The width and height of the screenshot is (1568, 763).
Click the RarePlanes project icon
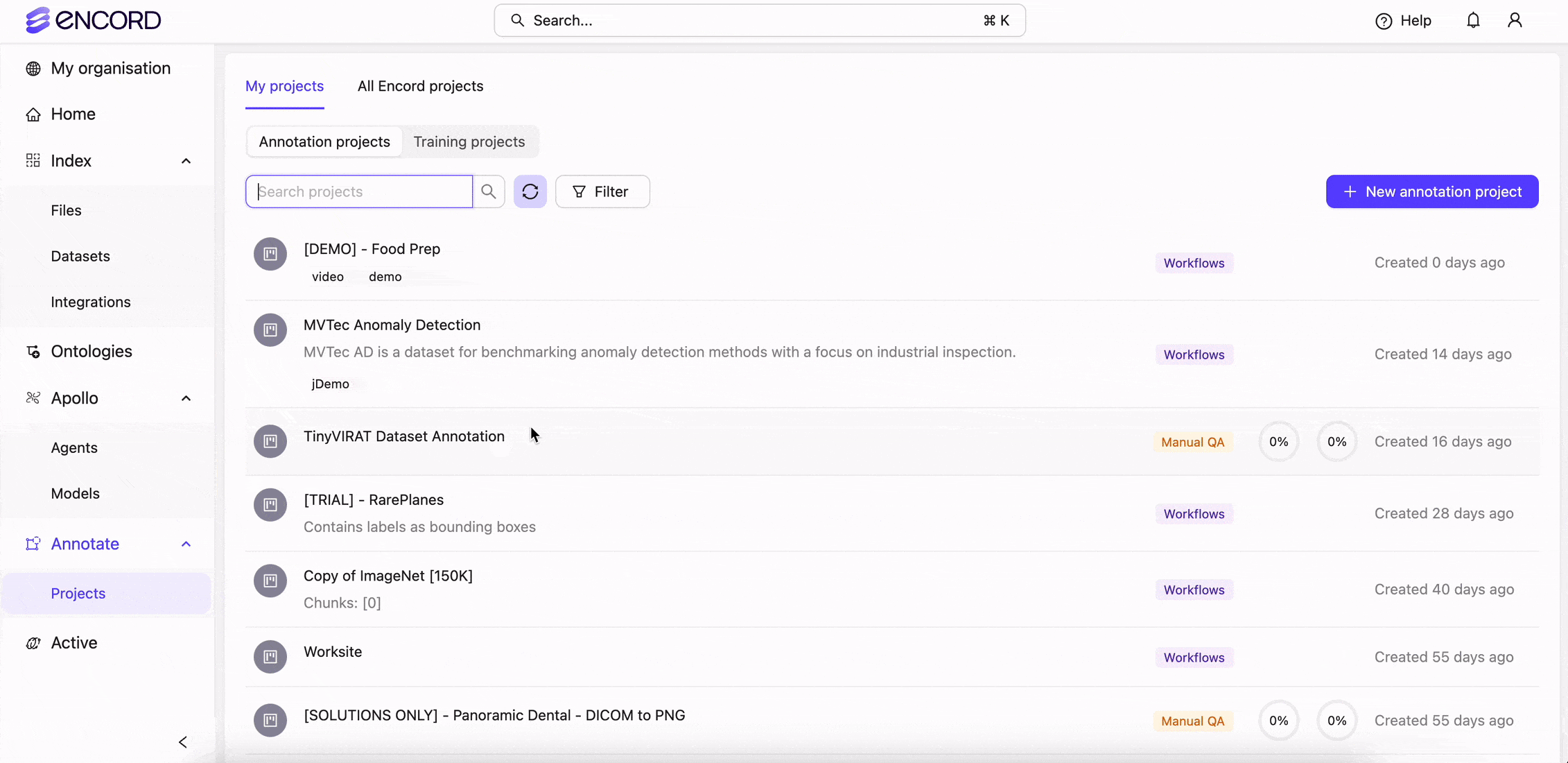[270, 504]
